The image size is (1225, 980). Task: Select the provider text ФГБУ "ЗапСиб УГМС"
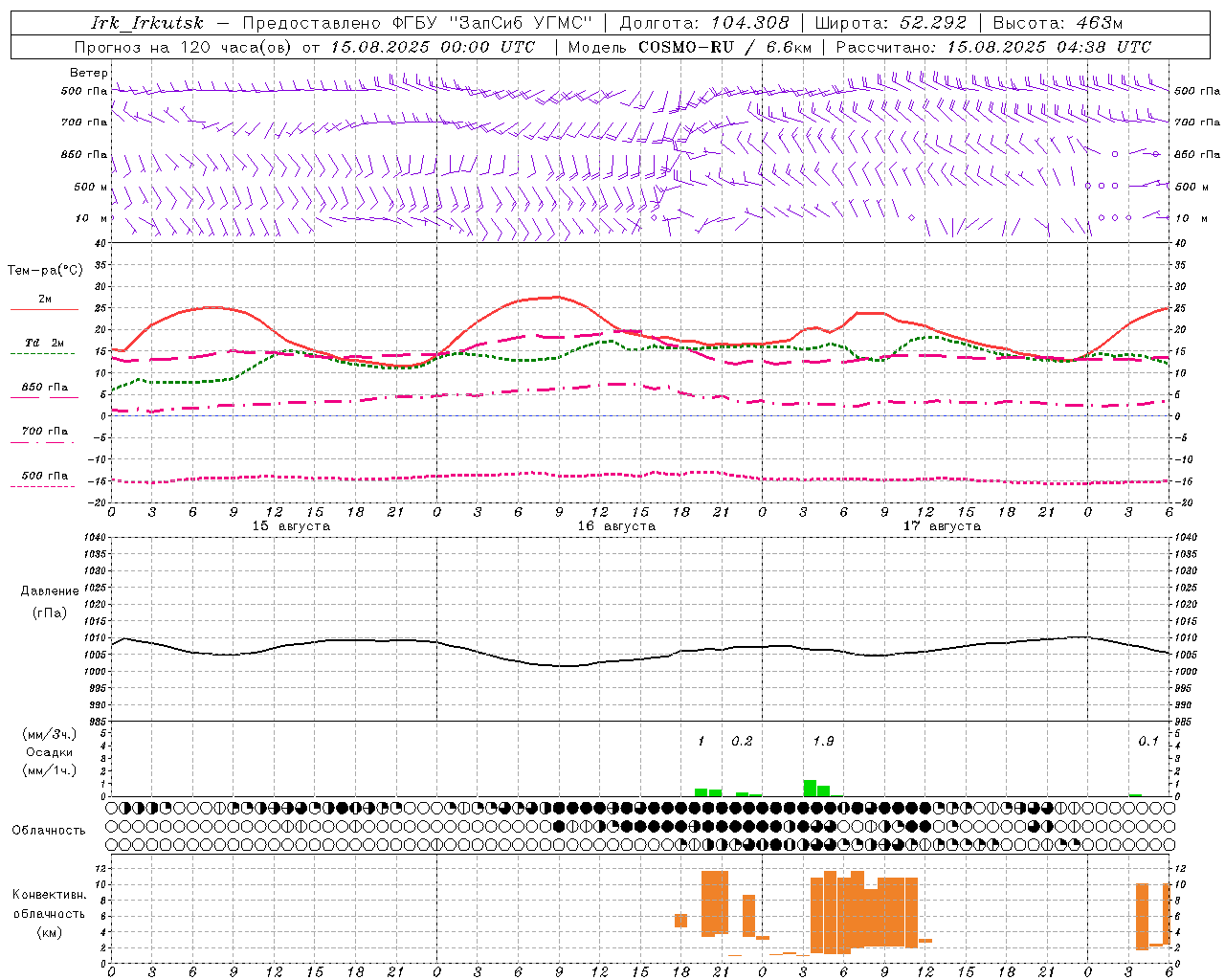tap(493, 23)
